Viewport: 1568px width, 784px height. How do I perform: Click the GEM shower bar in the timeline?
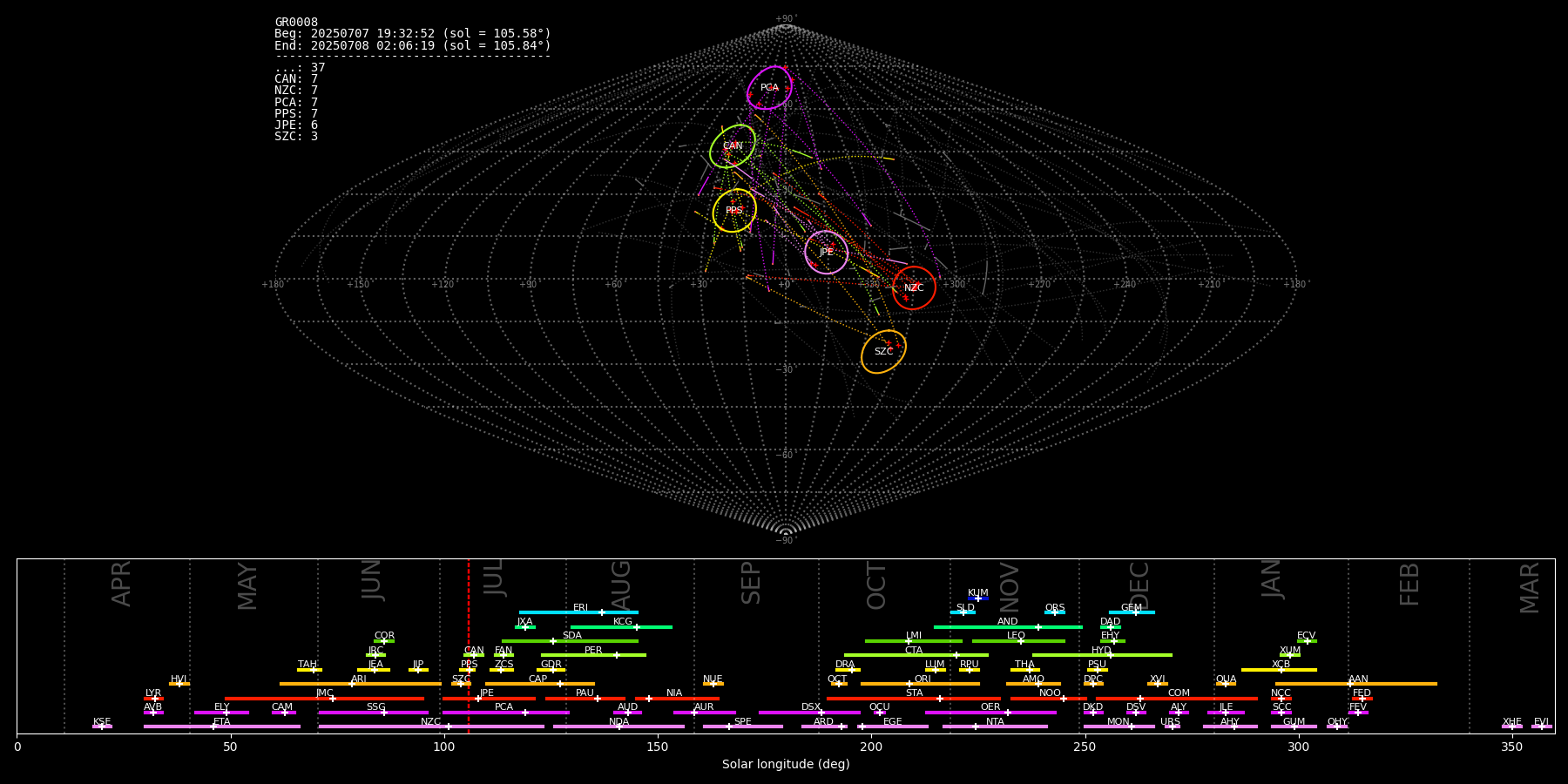(1132, 612)
